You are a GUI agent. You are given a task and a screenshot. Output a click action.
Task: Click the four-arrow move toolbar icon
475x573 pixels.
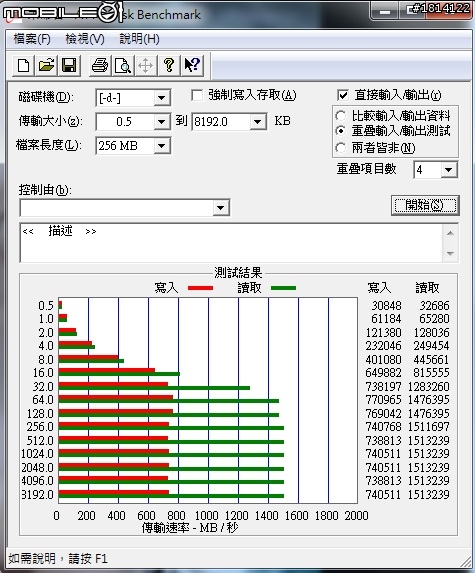point(146,66)
